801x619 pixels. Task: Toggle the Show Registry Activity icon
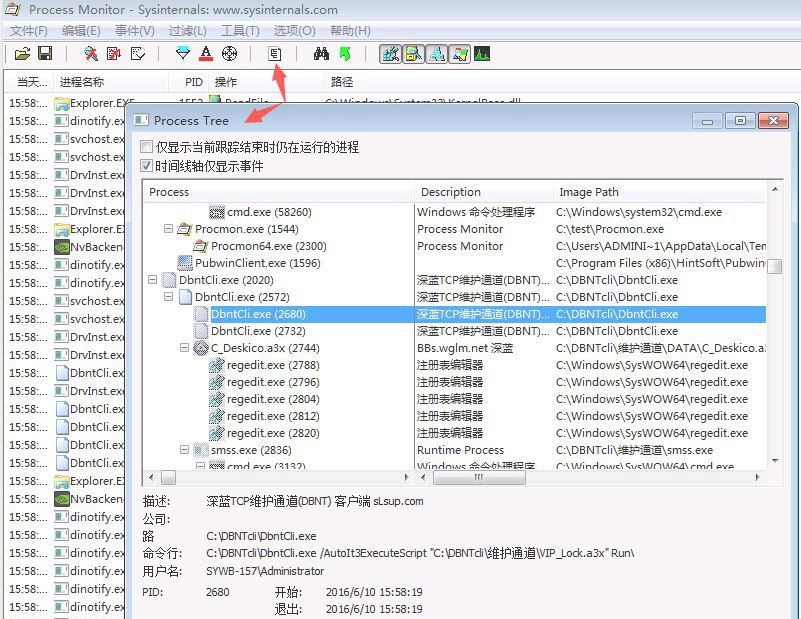tap(390, 53)
